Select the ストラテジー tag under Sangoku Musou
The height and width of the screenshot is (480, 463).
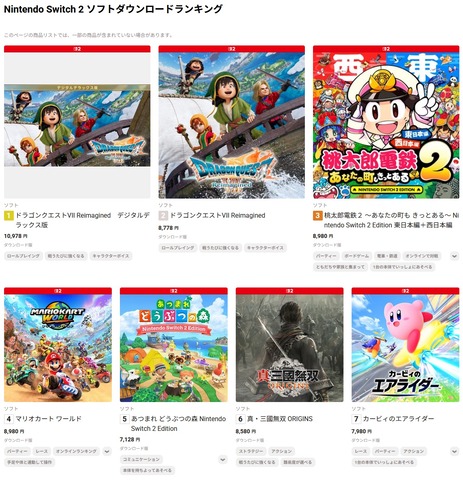(x=251, y=451)
